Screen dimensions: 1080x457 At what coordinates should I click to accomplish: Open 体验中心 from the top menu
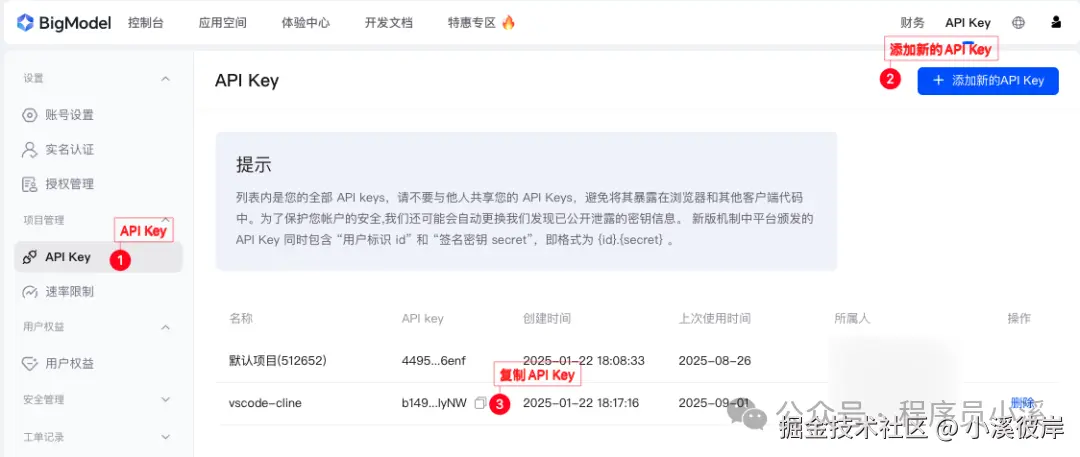click(x=306, y=22)
